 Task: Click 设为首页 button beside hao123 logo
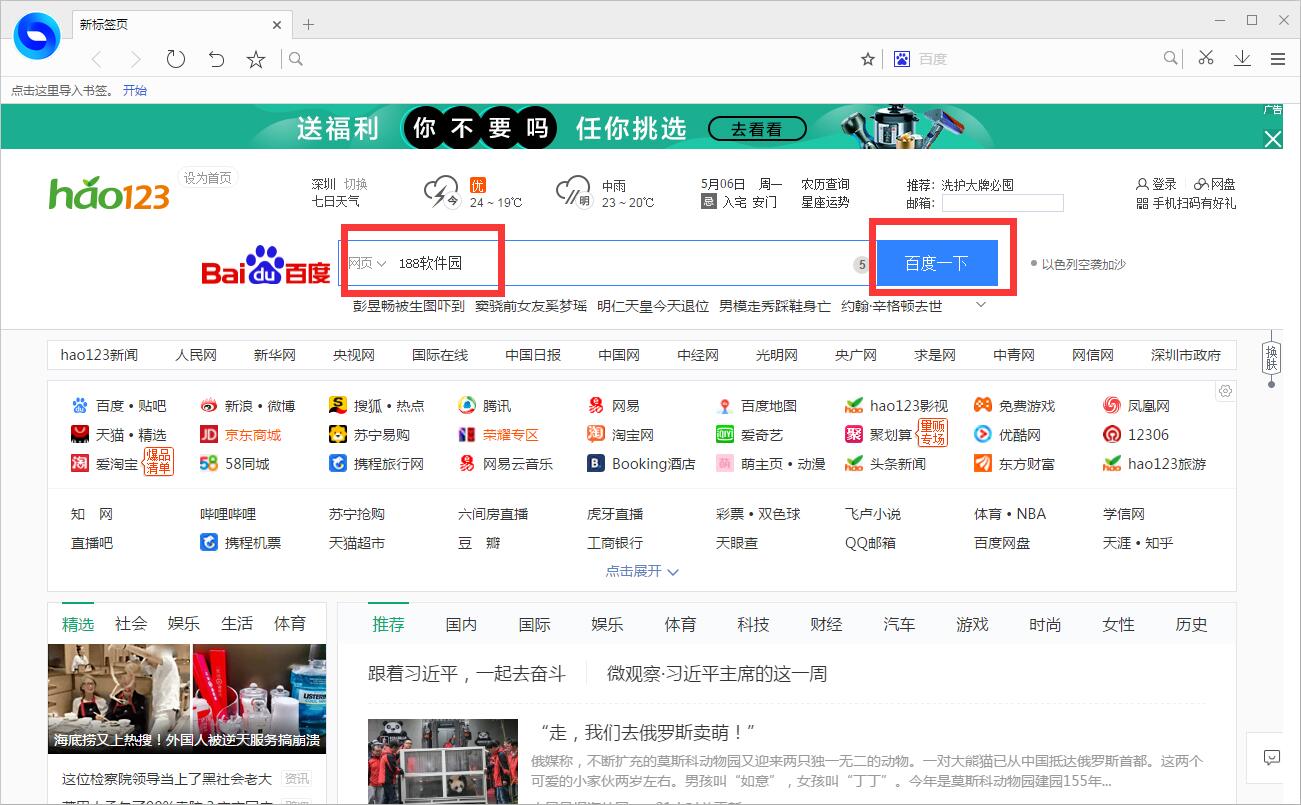tap(207, 178)
